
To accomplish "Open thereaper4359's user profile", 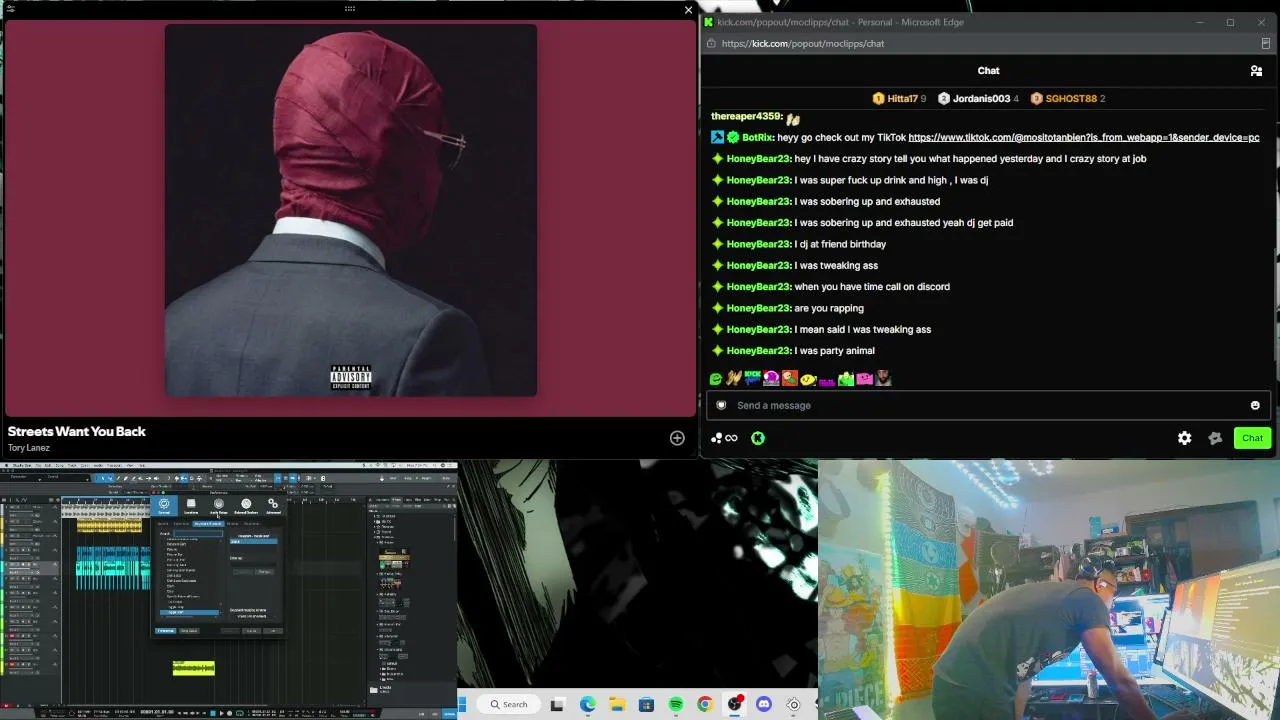I will click(x=746, y=117).
